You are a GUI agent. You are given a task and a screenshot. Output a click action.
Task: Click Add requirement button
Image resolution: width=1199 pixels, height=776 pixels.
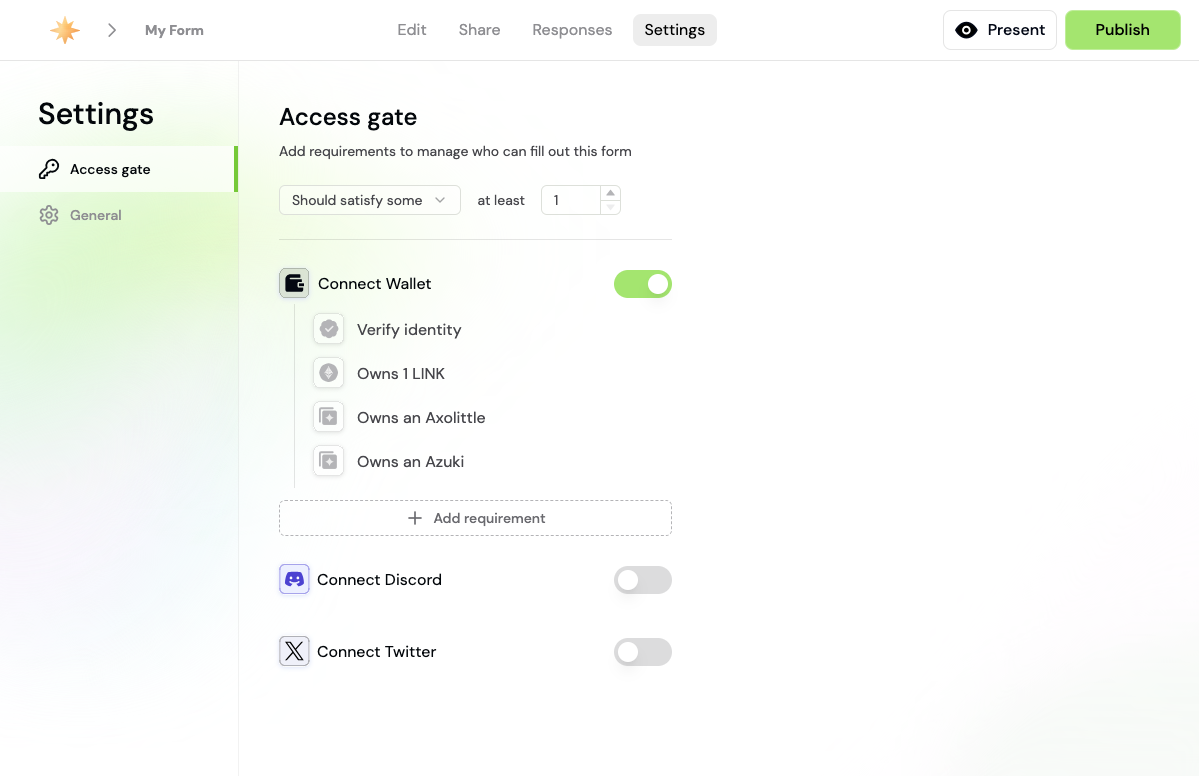coord(475,518)
